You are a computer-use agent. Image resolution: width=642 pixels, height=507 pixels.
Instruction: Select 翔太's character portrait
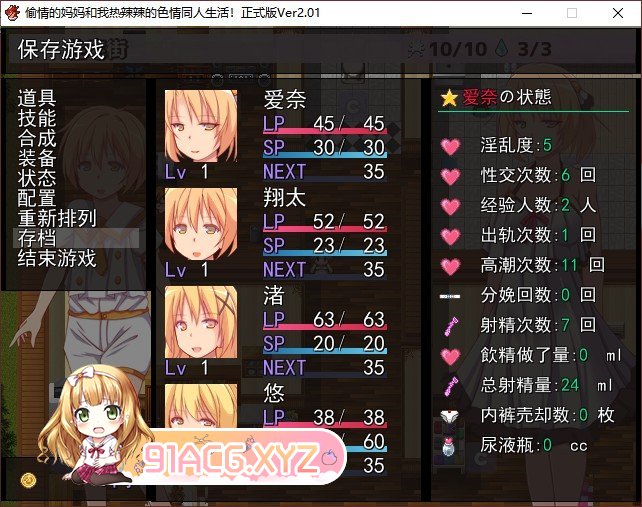pyautogui.click(x=201, y=224)
